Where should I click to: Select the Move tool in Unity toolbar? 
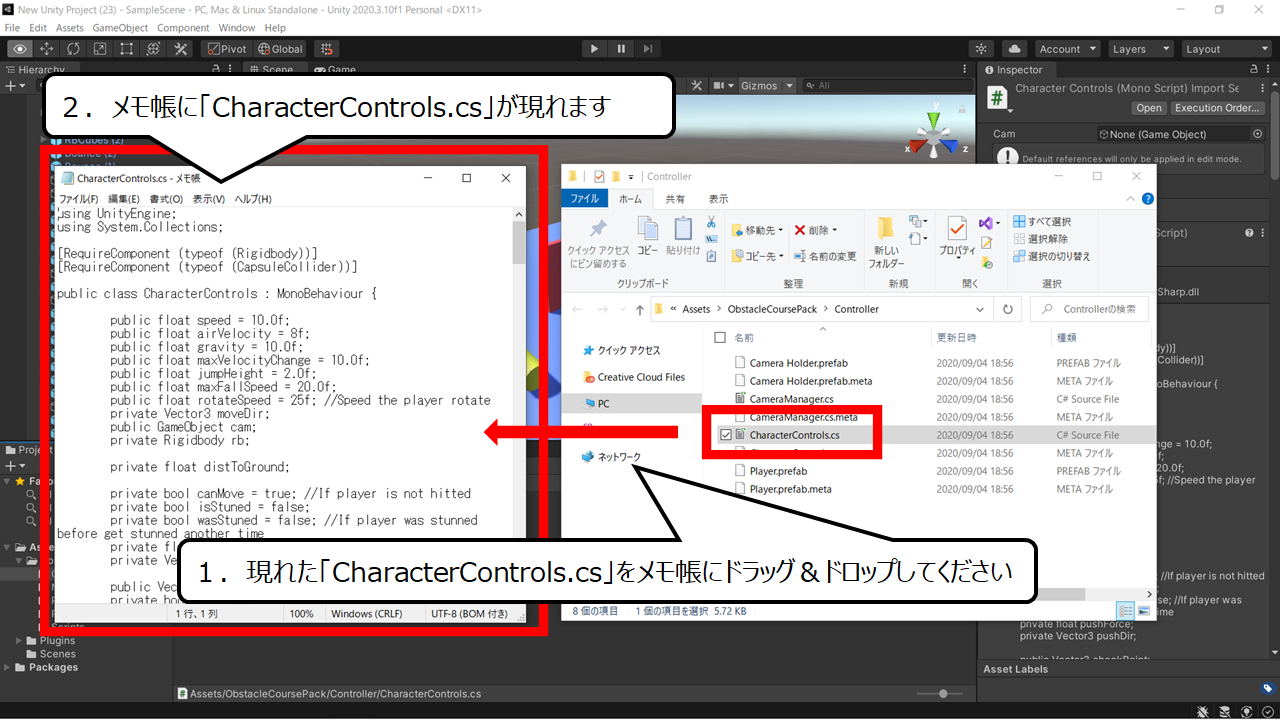pyautogui.click(x=47, y=48)
